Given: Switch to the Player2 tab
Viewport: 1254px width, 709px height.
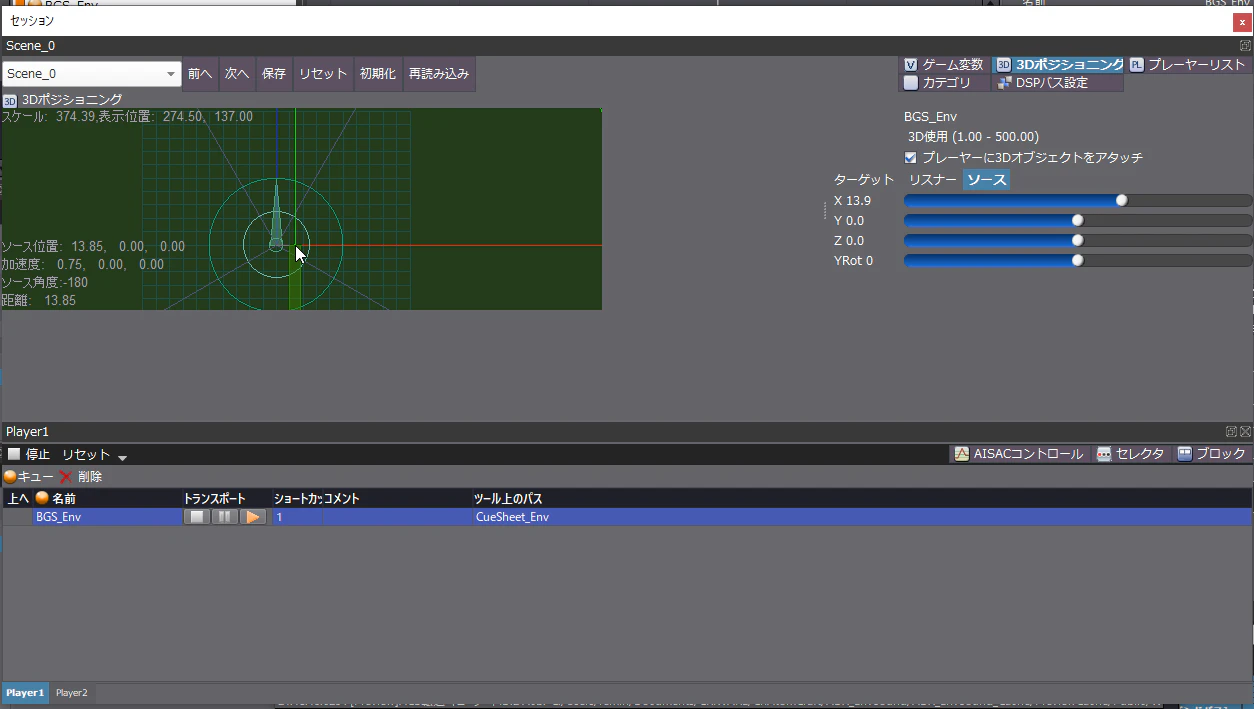Looking at the screenshot, I should tap(72, 693).
